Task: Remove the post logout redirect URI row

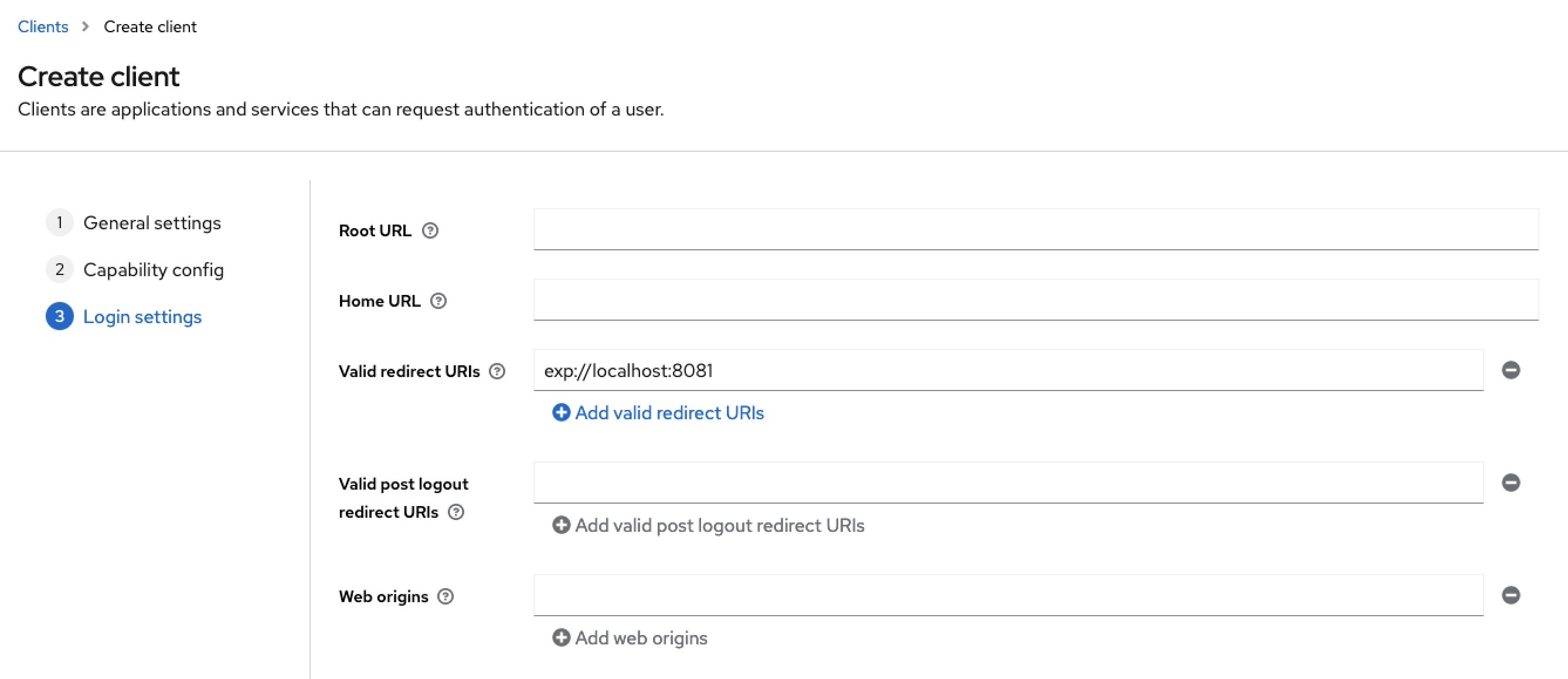Action: point(1511,483)
